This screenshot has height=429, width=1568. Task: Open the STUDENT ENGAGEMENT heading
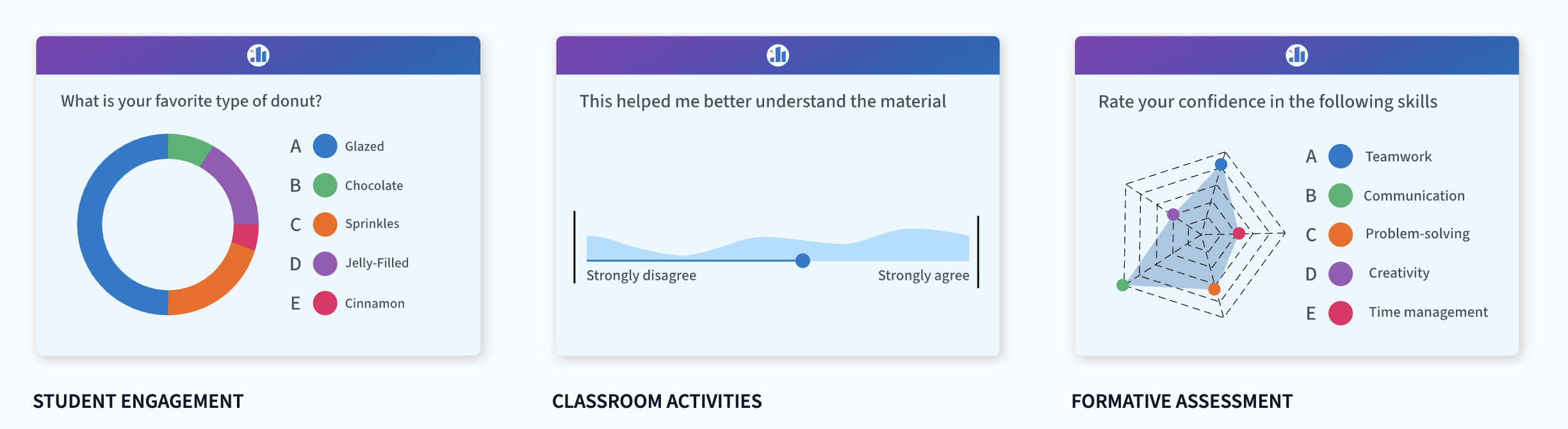pyautogui.click(x=138, y=401)
